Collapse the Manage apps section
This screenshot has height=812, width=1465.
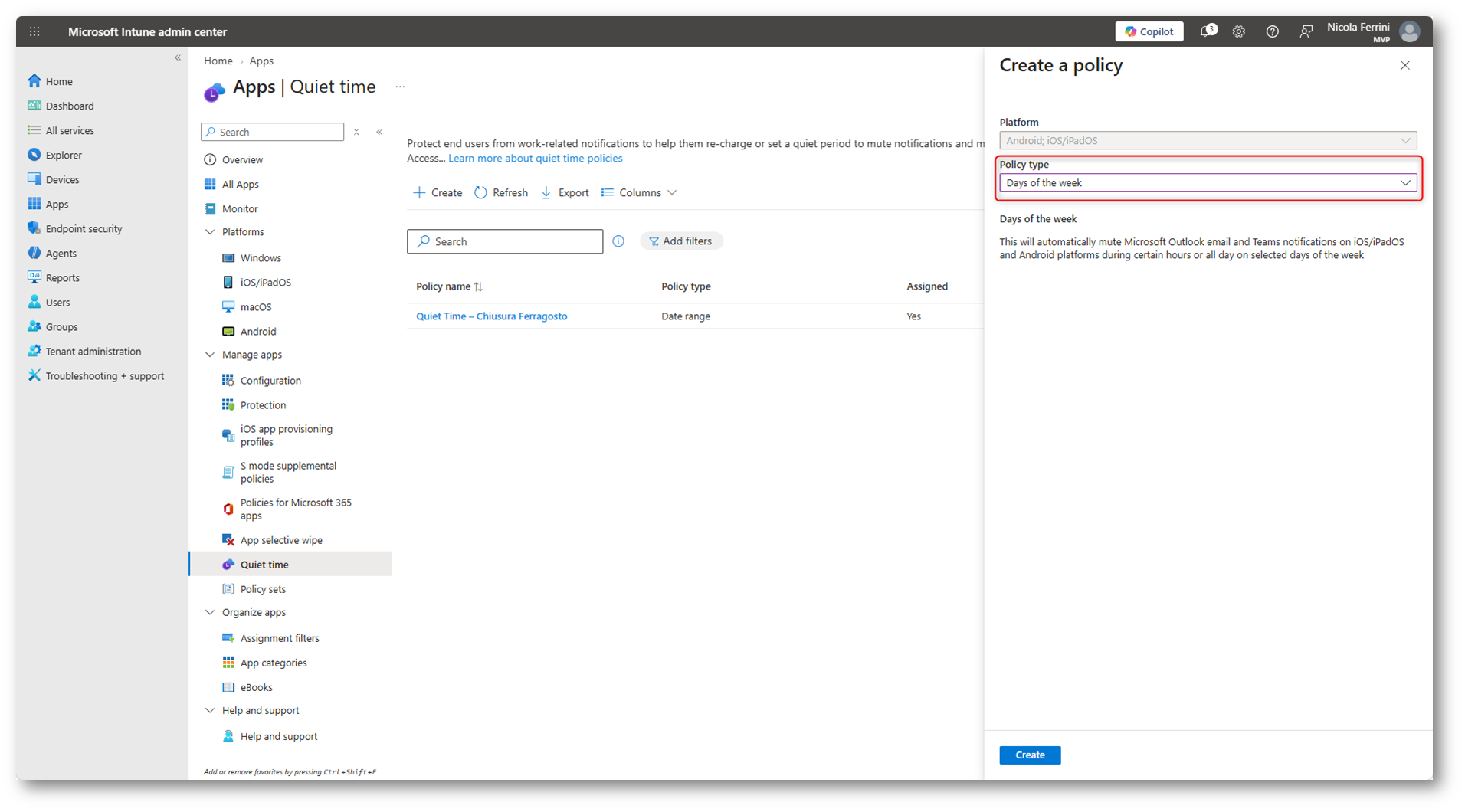(210, 354)
